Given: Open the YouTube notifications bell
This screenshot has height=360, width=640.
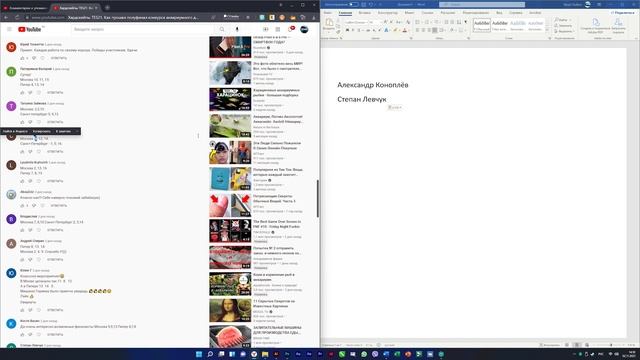Looking at the screenshot, I should tap(291, 29).
